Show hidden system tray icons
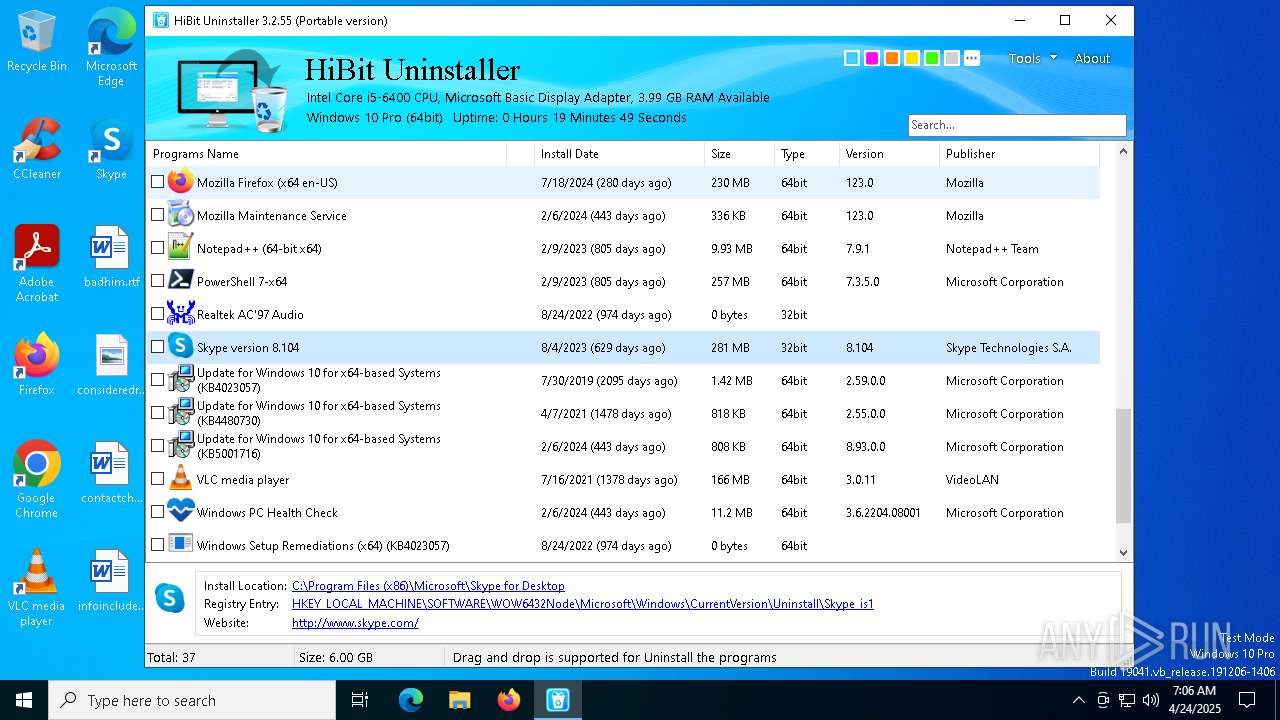Viewport: 1280px width, 720px height. click(1078, 700)
